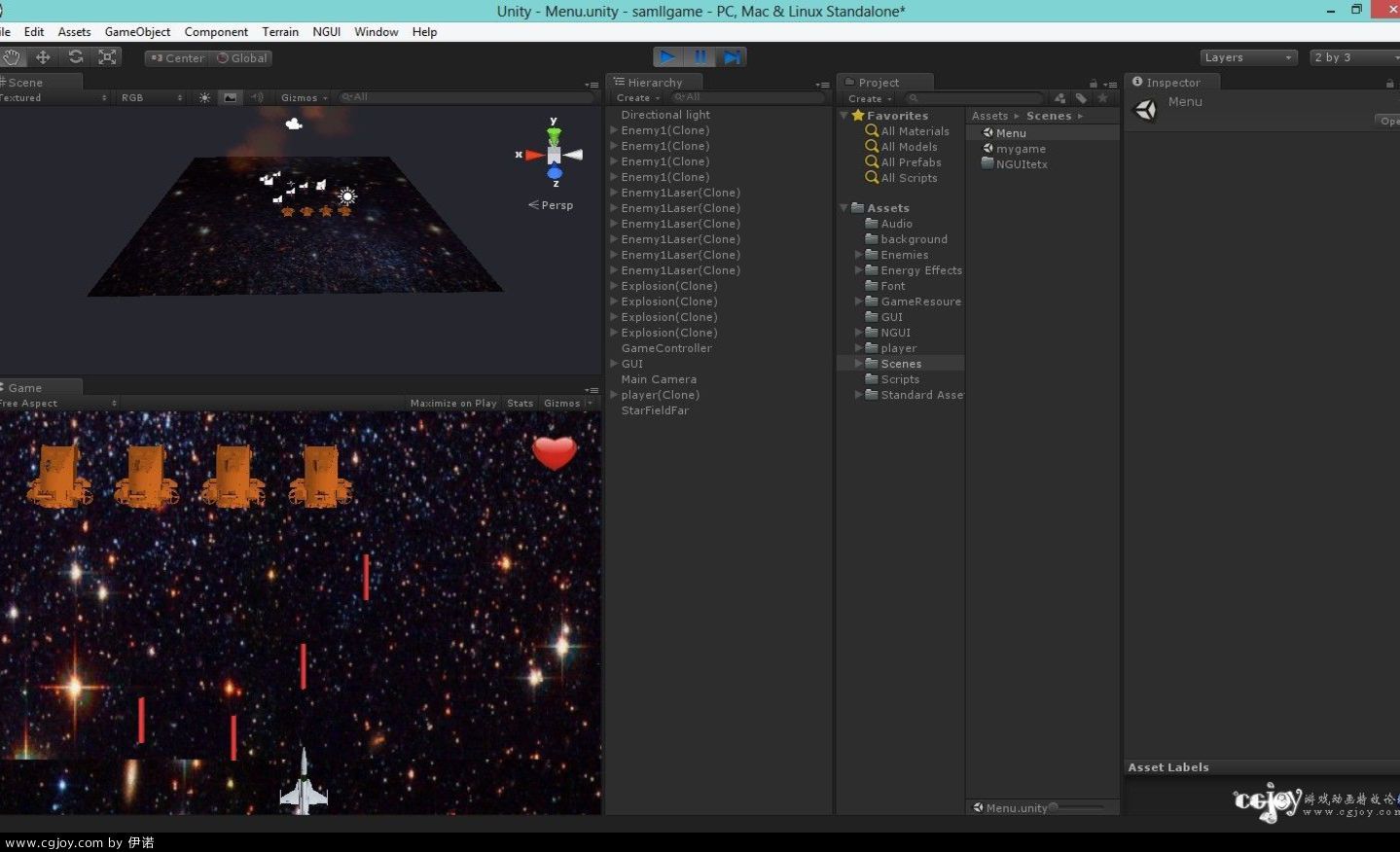Click the Scene gizmo green Y axis cone
The image size is (1400, 852).
(554, 135)
